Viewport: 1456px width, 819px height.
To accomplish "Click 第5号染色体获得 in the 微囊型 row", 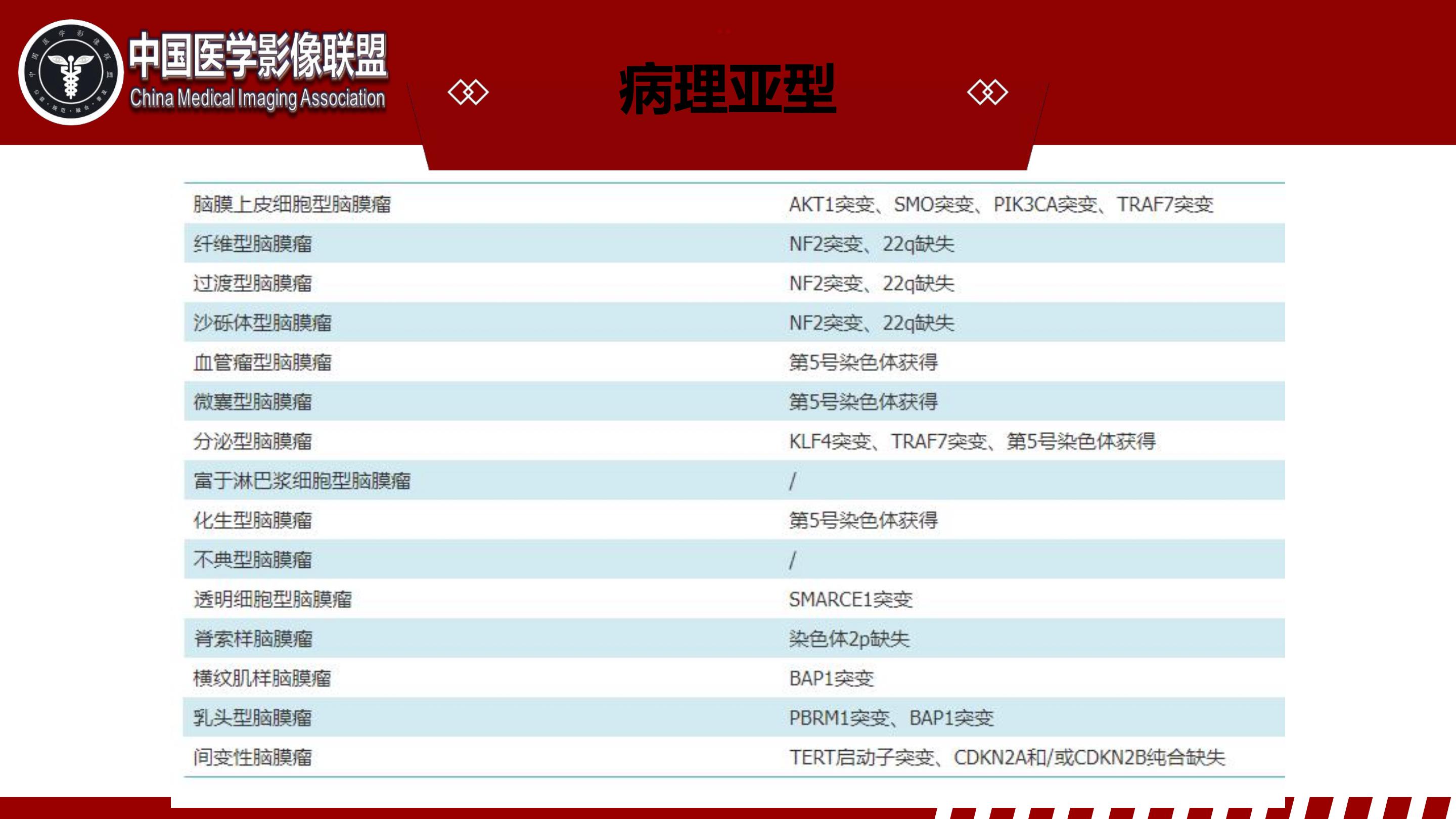I will (x=863, y=402).
